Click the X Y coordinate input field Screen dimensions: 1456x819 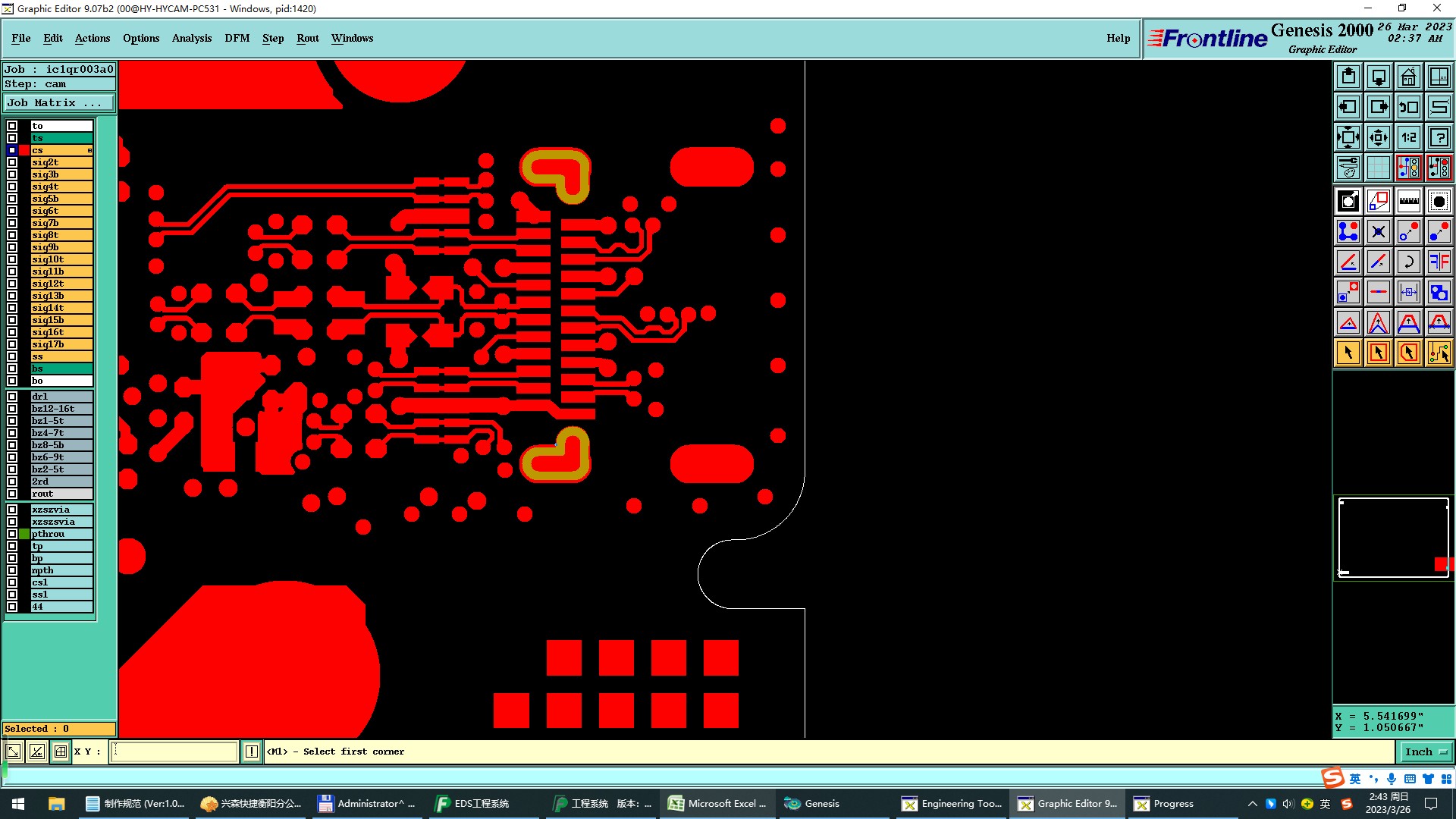point(174,752)
